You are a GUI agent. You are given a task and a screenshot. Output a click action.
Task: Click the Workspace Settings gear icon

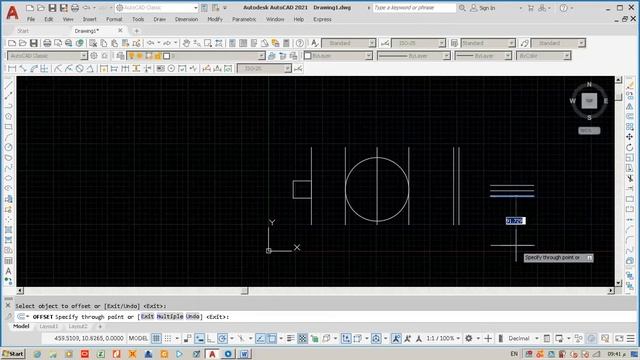(94, 56)
